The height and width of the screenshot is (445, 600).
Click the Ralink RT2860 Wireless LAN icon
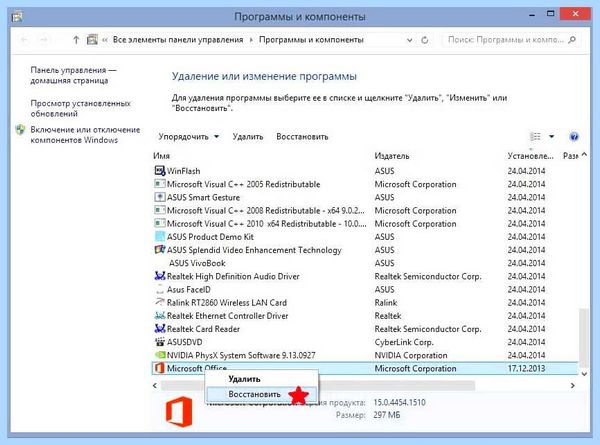click(x=160, y=302)
